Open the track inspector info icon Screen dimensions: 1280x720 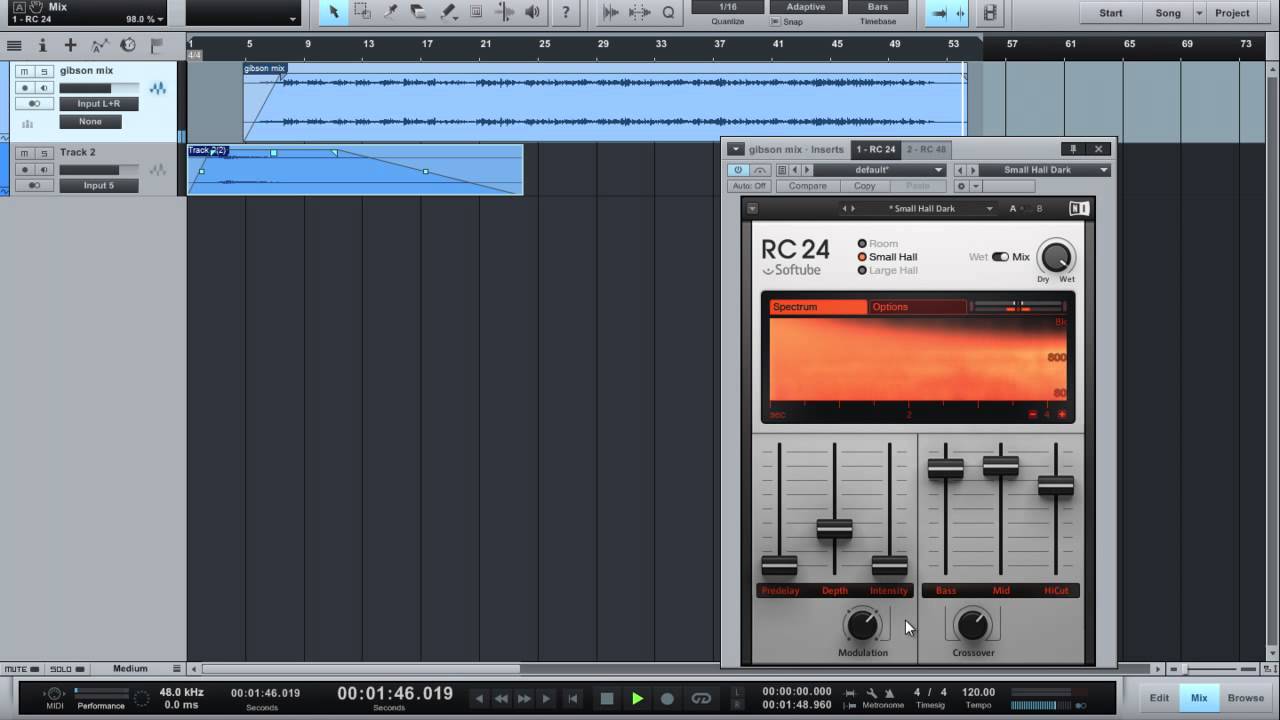[42, 45]
